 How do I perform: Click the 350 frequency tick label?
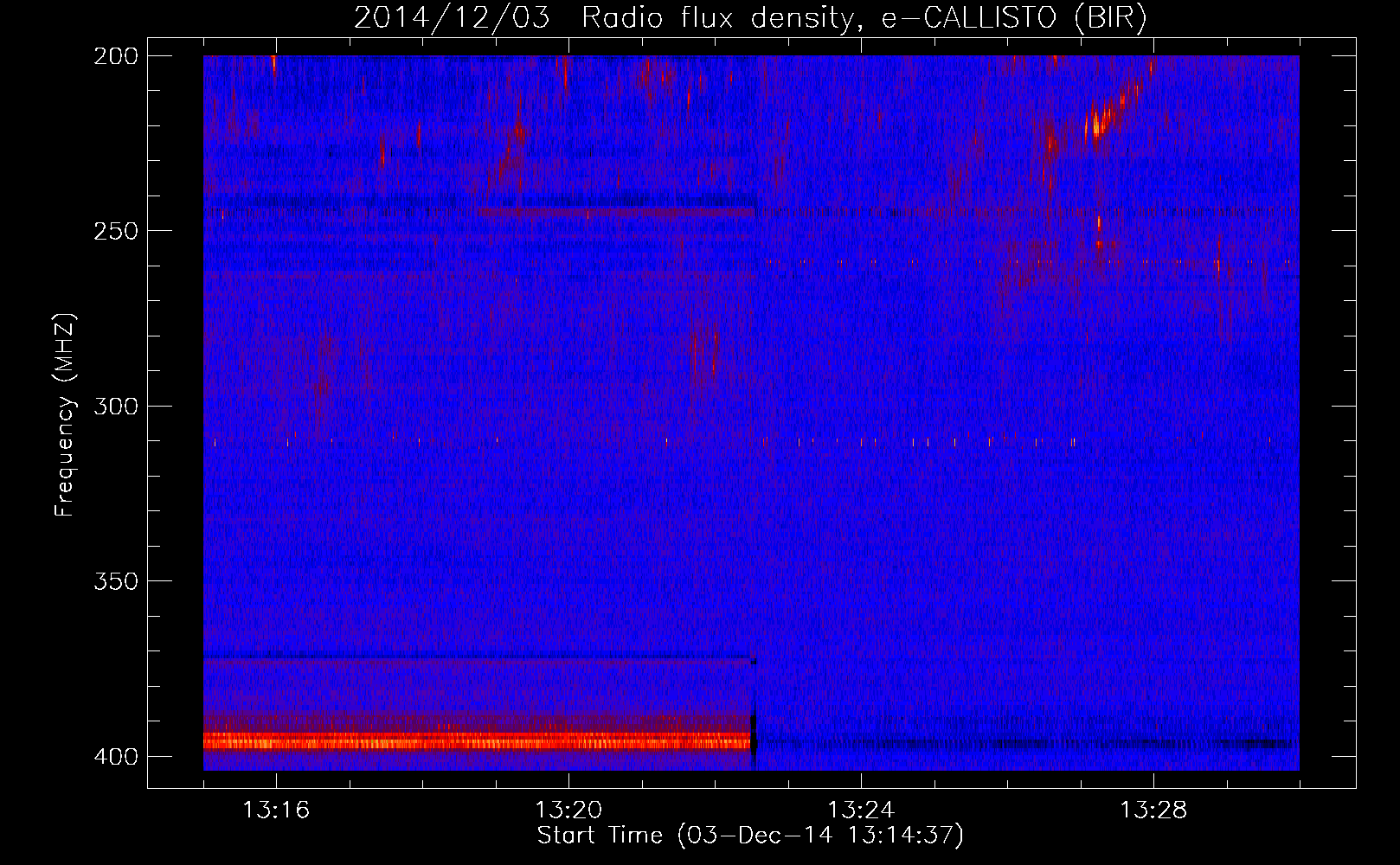(x=115, y=581)
